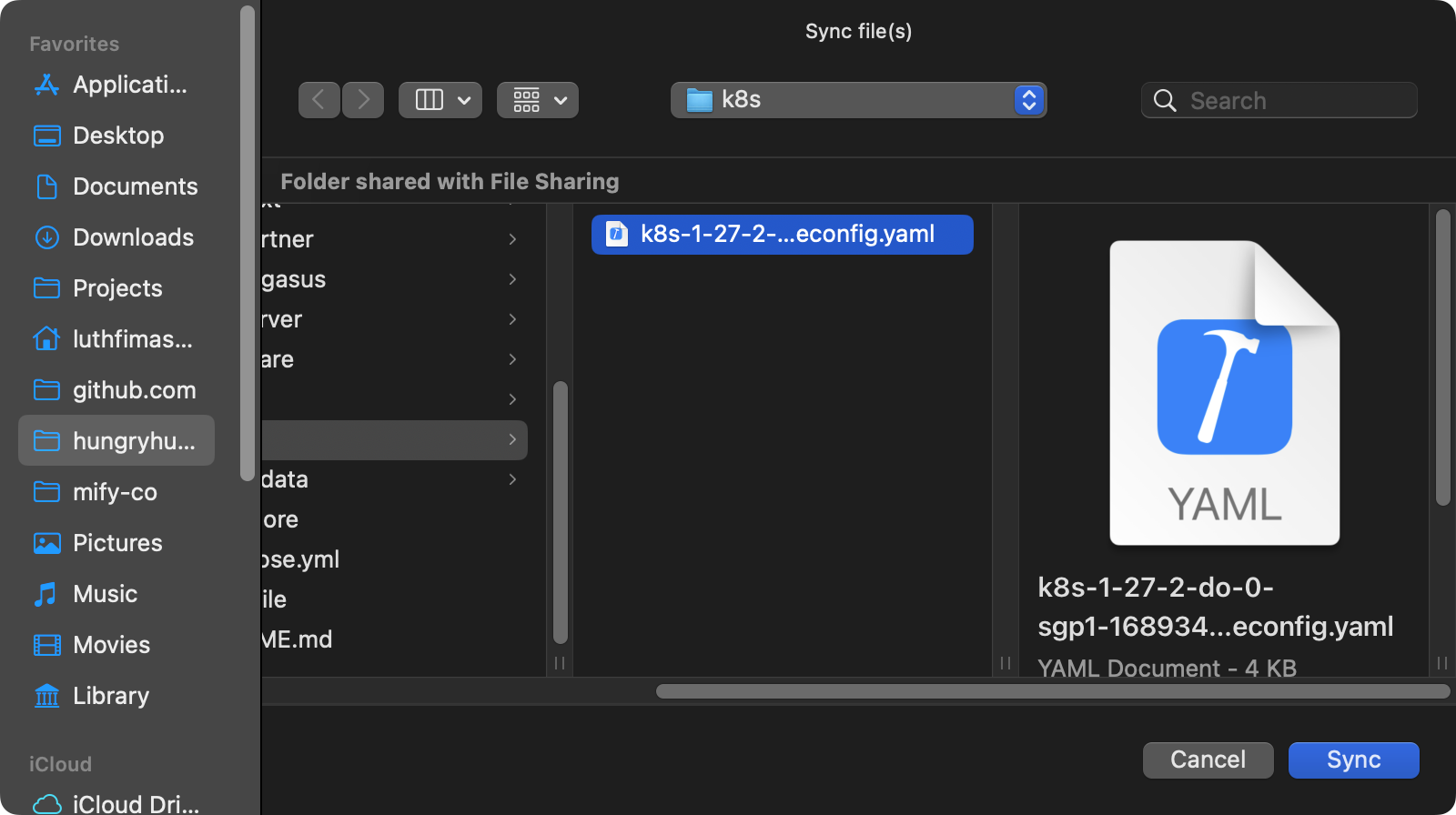Select the Library item in sidebar
Viewport: 1456px width, 815px height.
pyautogui.click(x=110, y=696)
